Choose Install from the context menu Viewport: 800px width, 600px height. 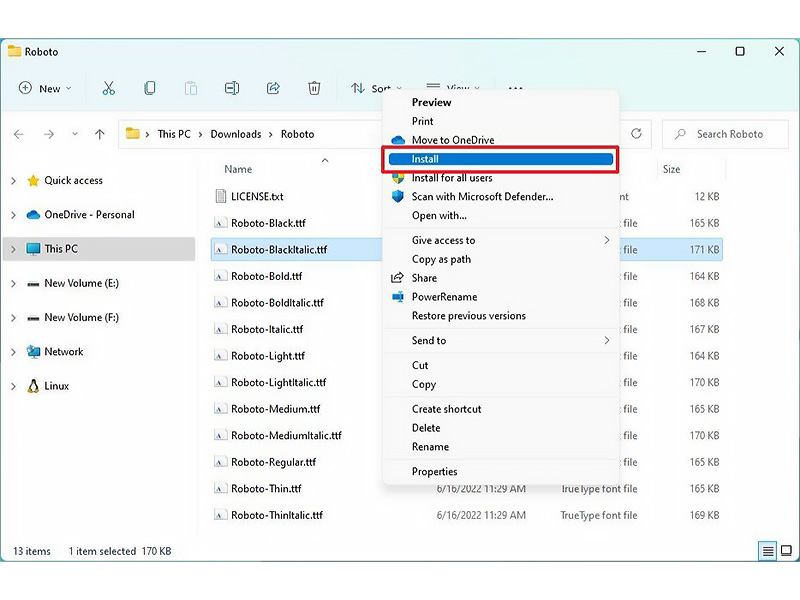click(501, 159)
